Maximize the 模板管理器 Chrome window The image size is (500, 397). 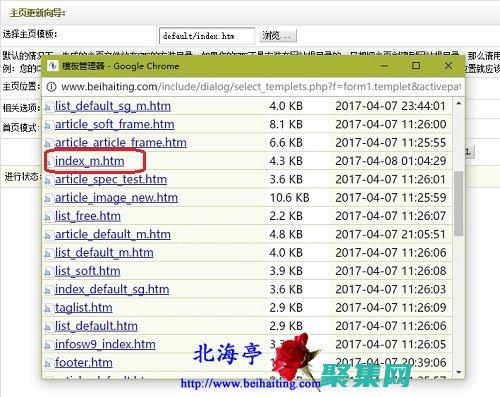pos(416,66)
